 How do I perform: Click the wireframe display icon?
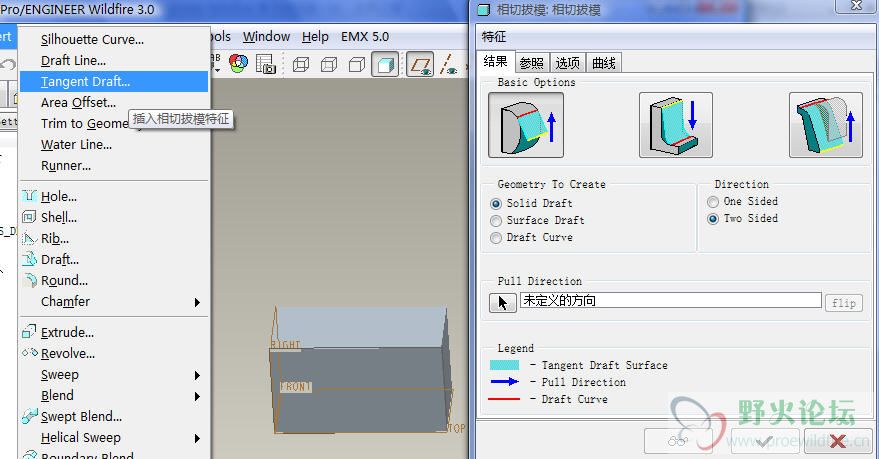click(301, 64)
